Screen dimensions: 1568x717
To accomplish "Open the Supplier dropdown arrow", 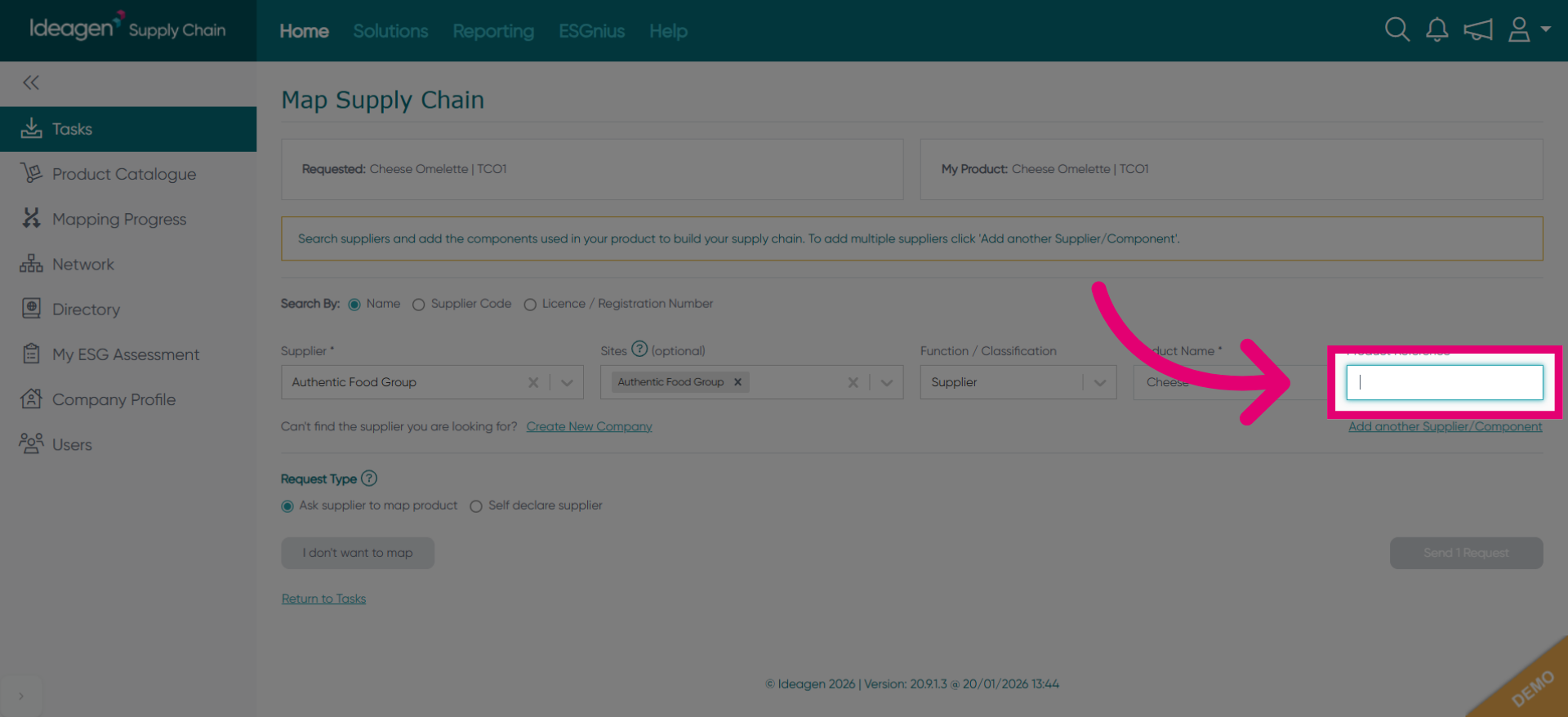I will click(x=567, y=382).
